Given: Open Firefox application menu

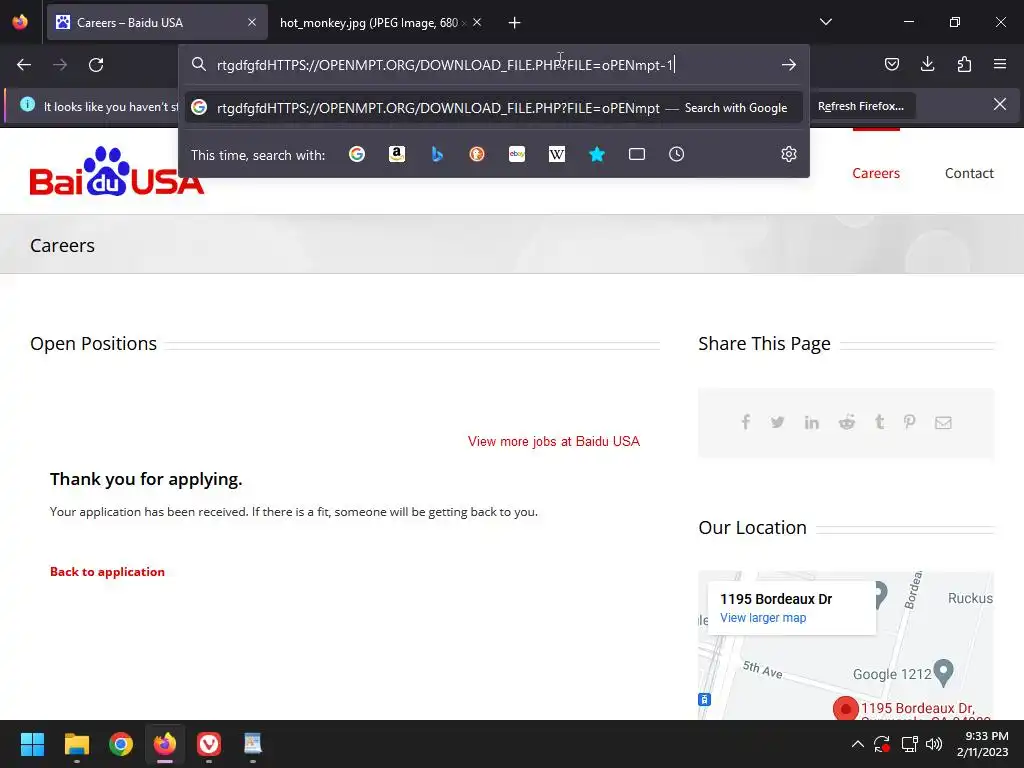Looking at the screenshot, I should tap(1000, 64).
